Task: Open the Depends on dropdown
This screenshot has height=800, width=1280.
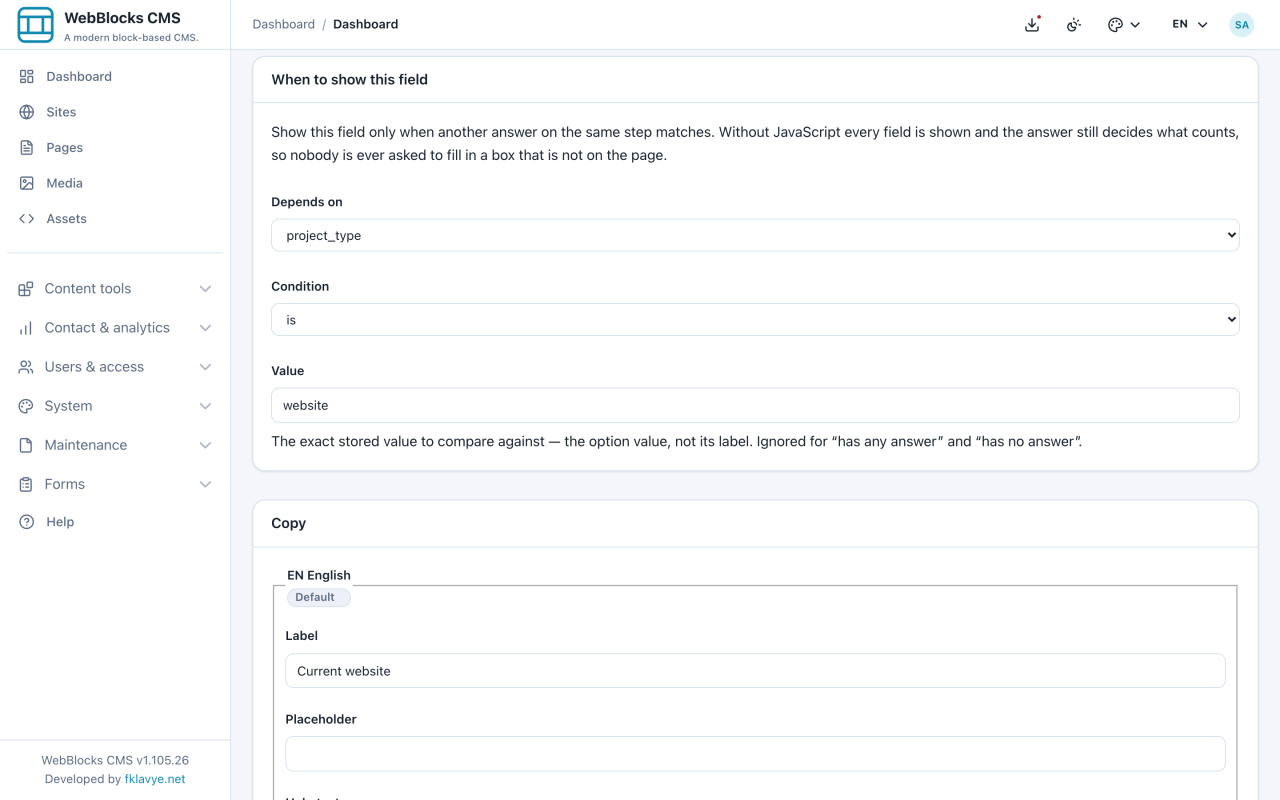Action: point(755,235)
